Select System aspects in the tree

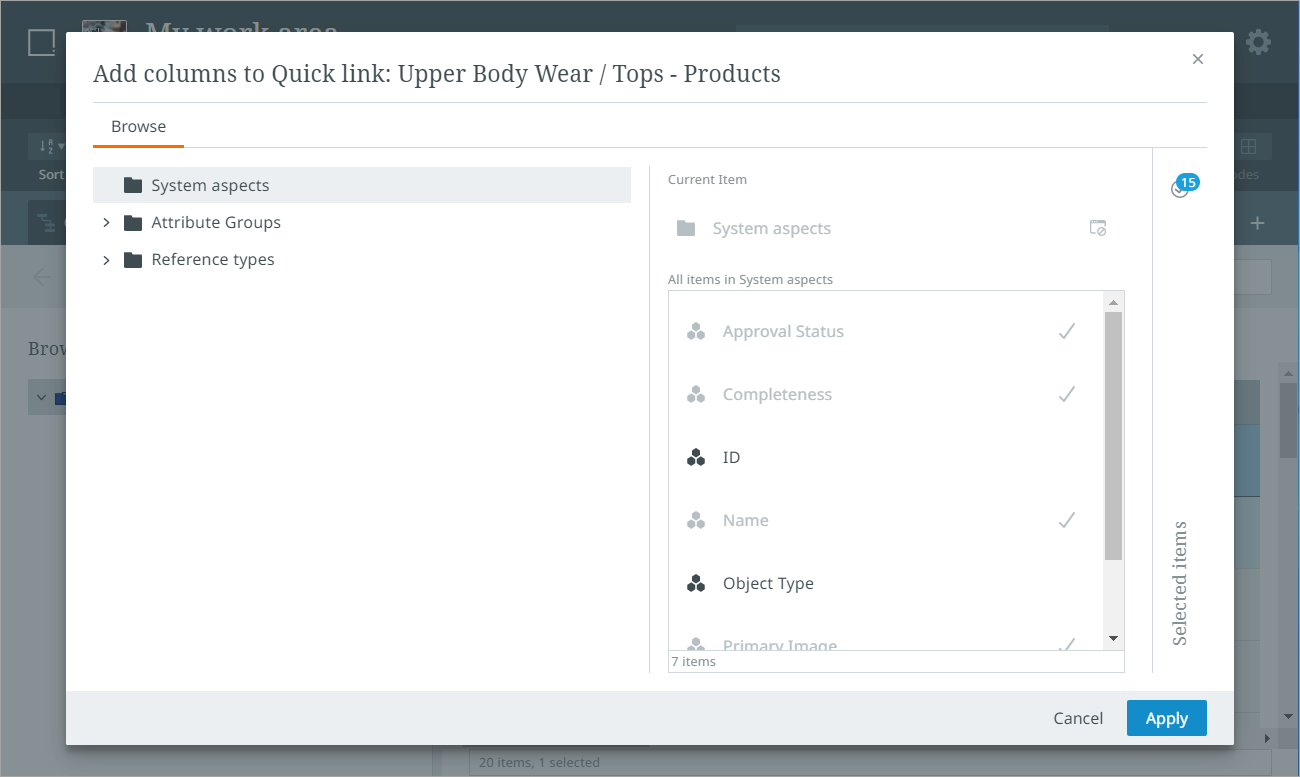[210, 185]
